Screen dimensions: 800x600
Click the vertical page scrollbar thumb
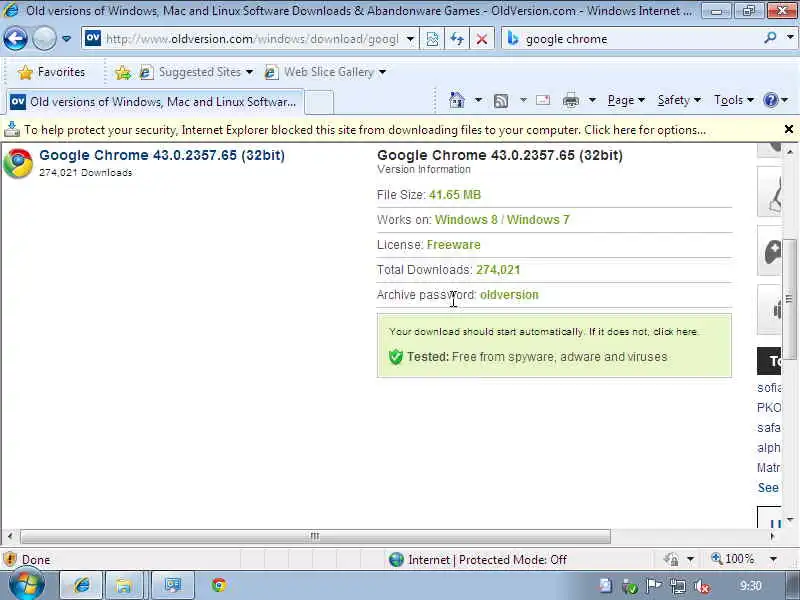pos(789,298)
